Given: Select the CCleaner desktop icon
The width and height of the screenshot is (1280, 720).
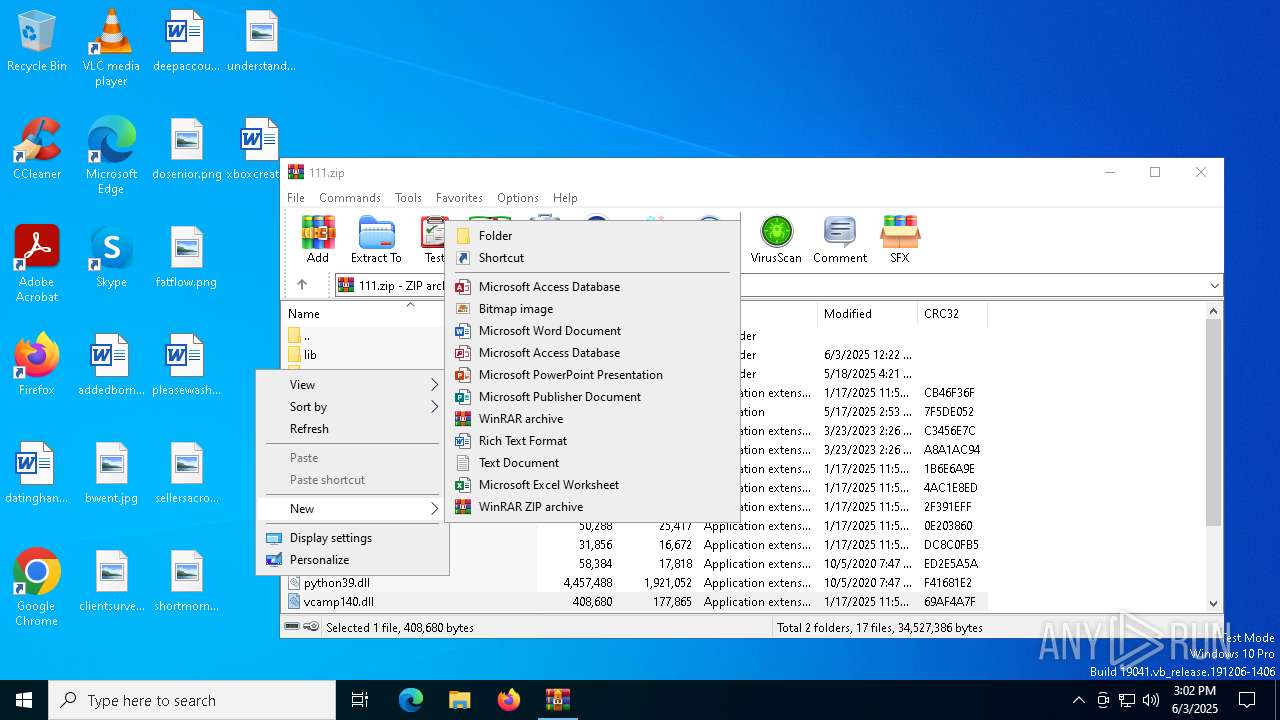Looking at the screenshot, I should pyautogui.click(x=37, y=149).
